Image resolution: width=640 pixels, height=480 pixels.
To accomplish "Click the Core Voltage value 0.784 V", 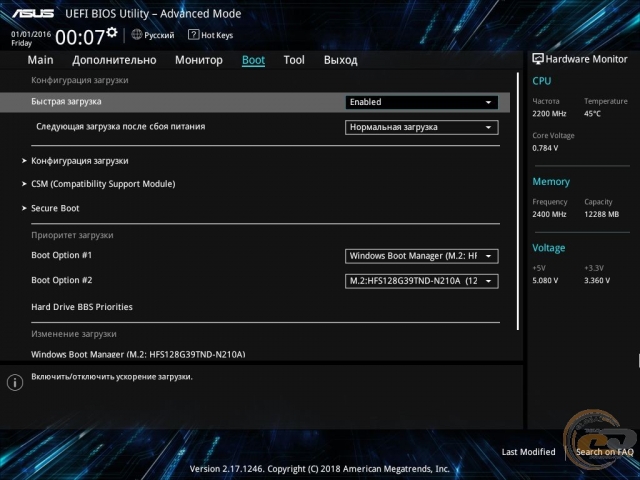I will click(x=545, y=148).
